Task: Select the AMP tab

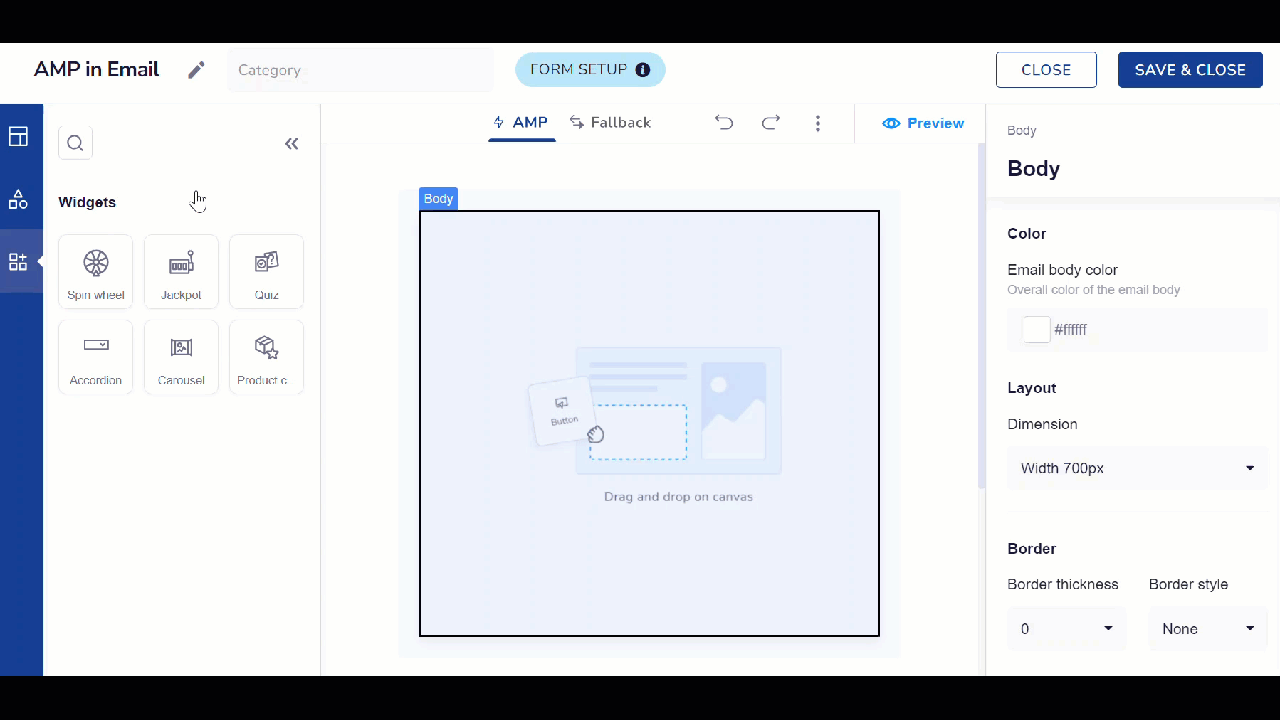Action: point(521,122)
